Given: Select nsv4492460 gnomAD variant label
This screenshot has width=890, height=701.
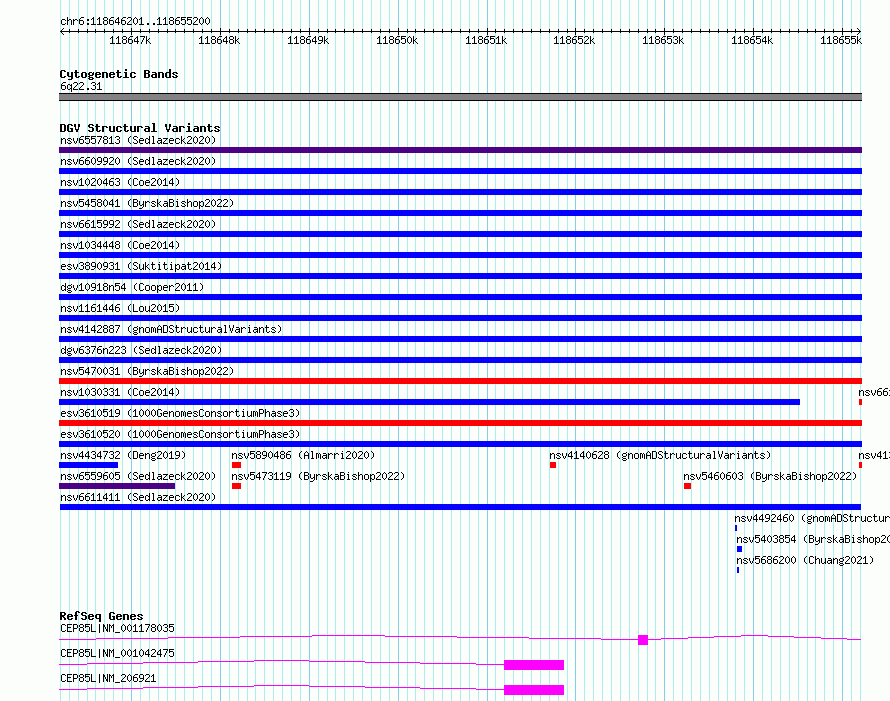Looking at the screenshot, I should tap(812, 518).
